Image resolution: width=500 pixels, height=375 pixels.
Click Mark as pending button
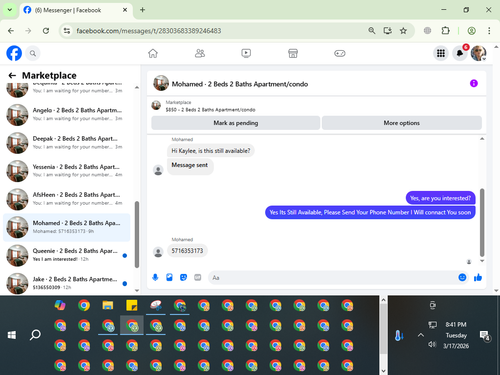pos(236,123)
